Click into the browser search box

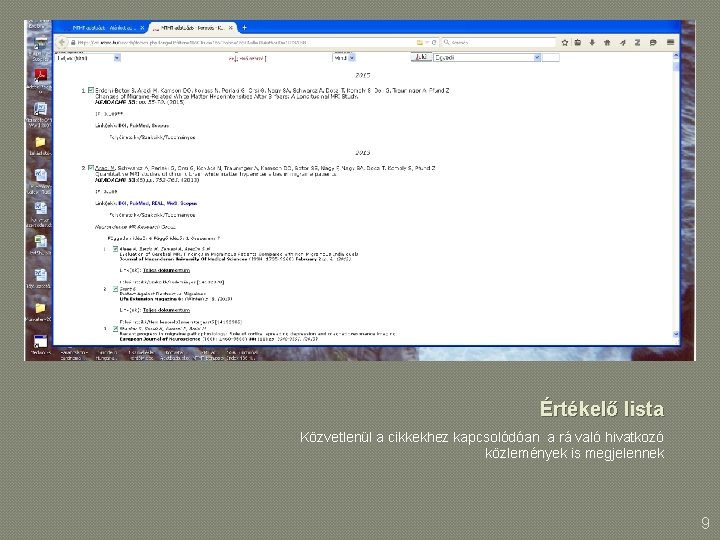[498, 42]
